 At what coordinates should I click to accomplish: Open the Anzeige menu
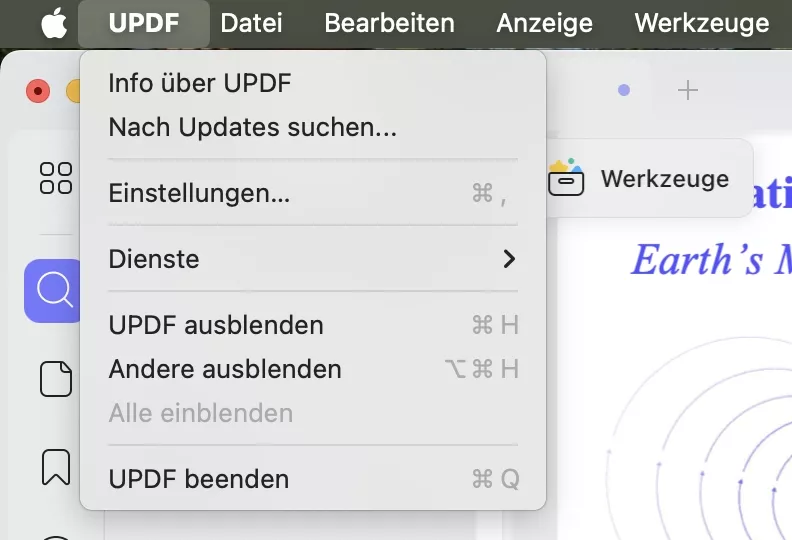tap(544, 23)
